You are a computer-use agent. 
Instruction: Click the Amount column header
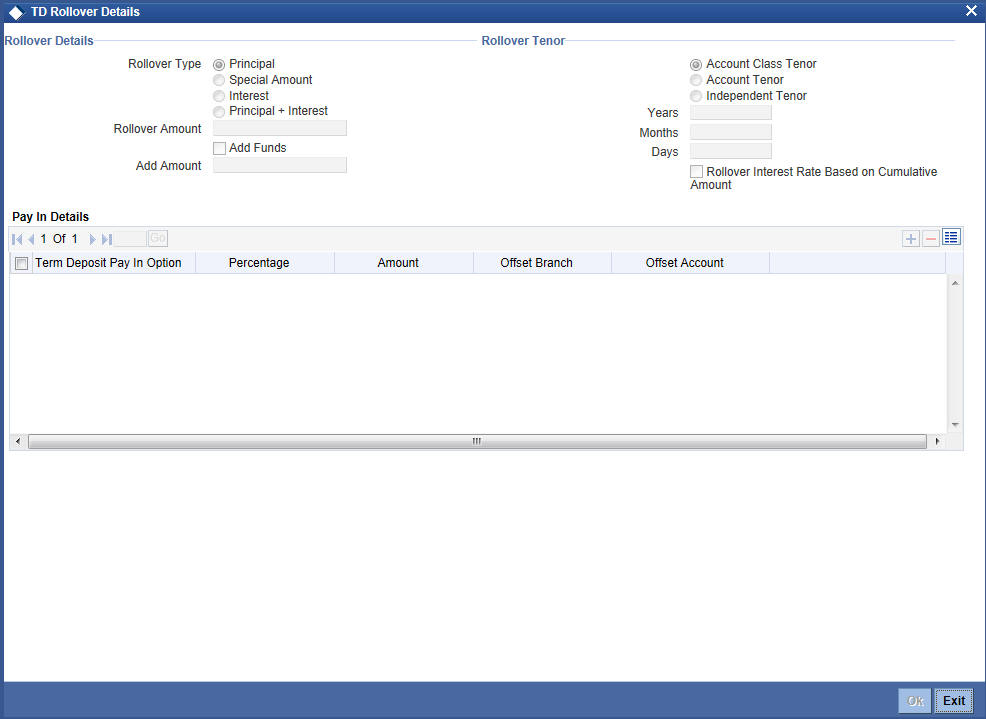[398, 263]
